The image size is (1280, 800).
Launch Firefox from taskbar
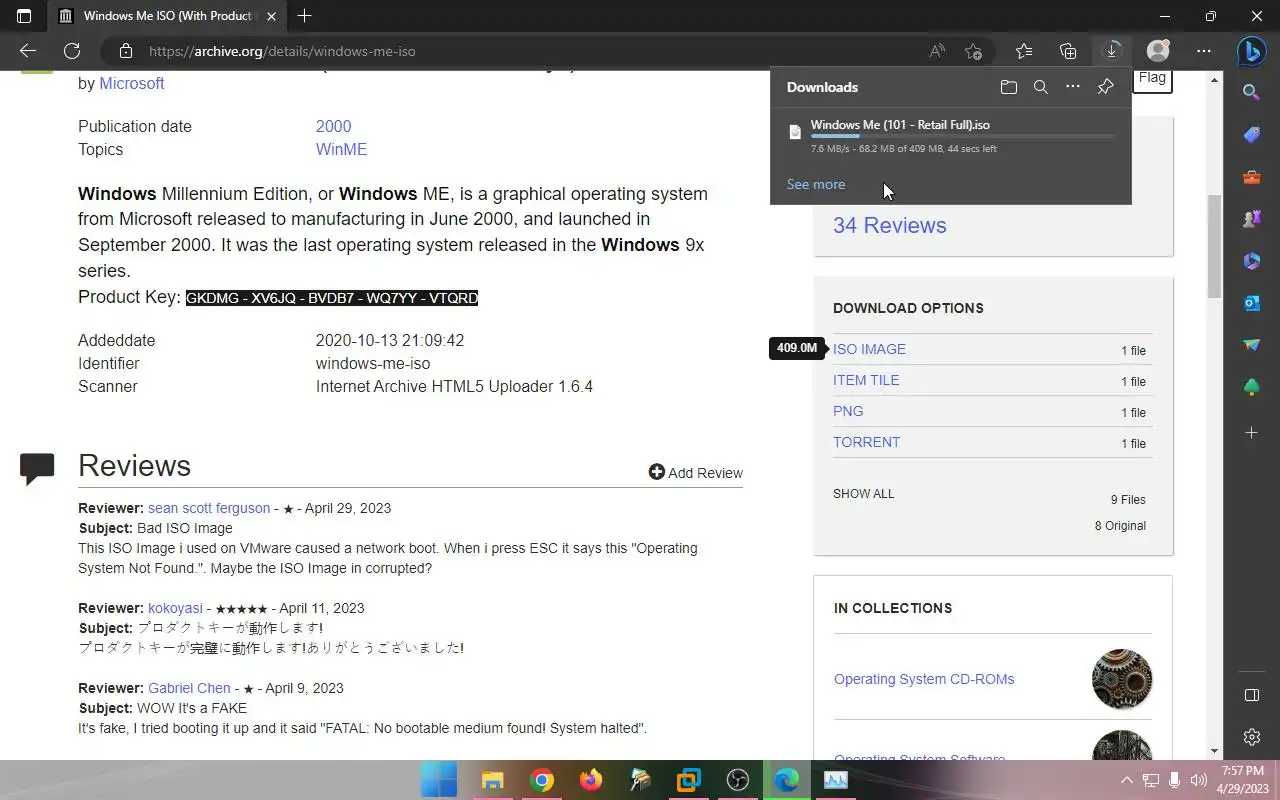click(x=591, y=780)
